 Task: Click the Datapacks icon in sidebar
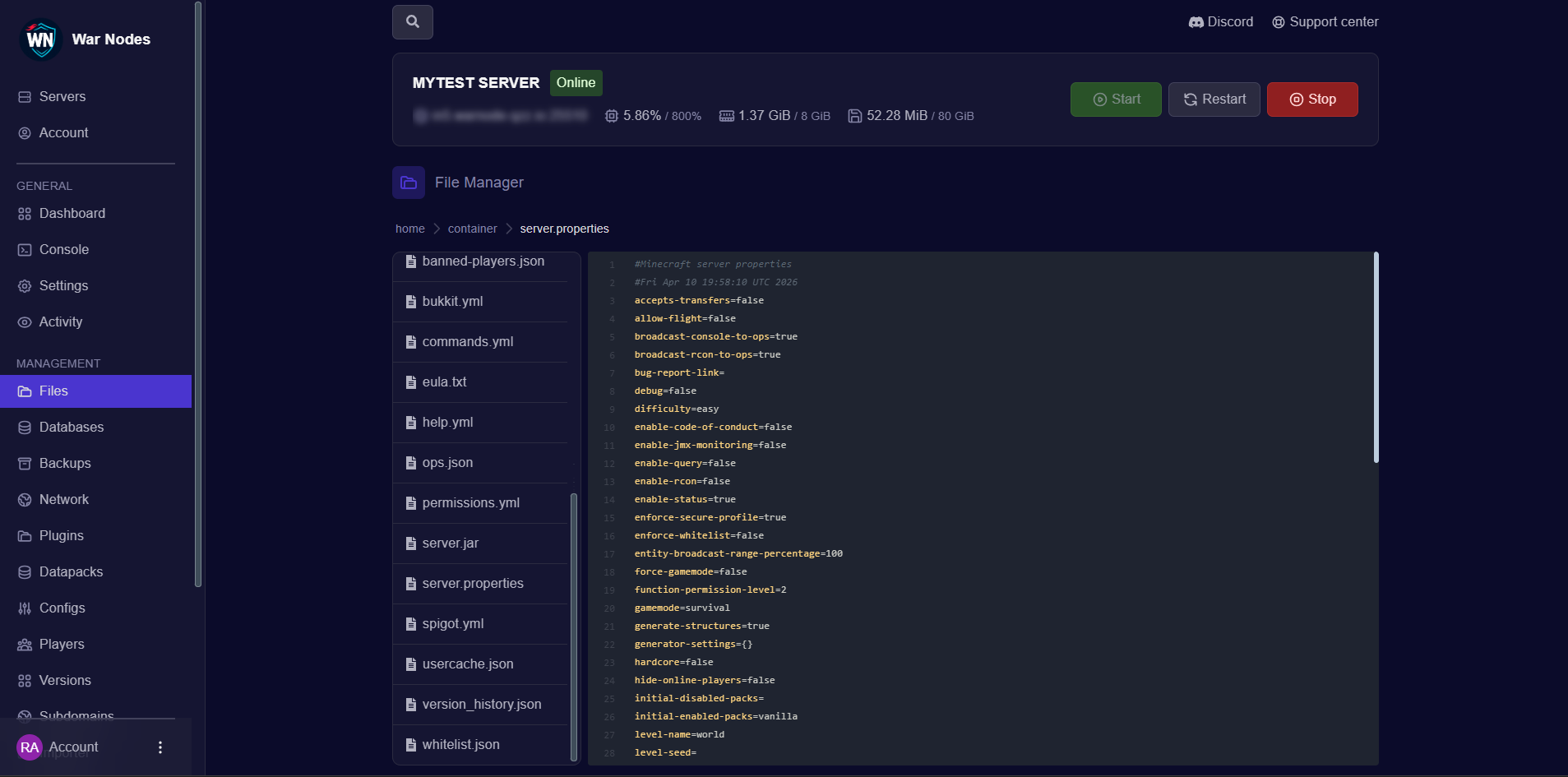pos(25,572)
